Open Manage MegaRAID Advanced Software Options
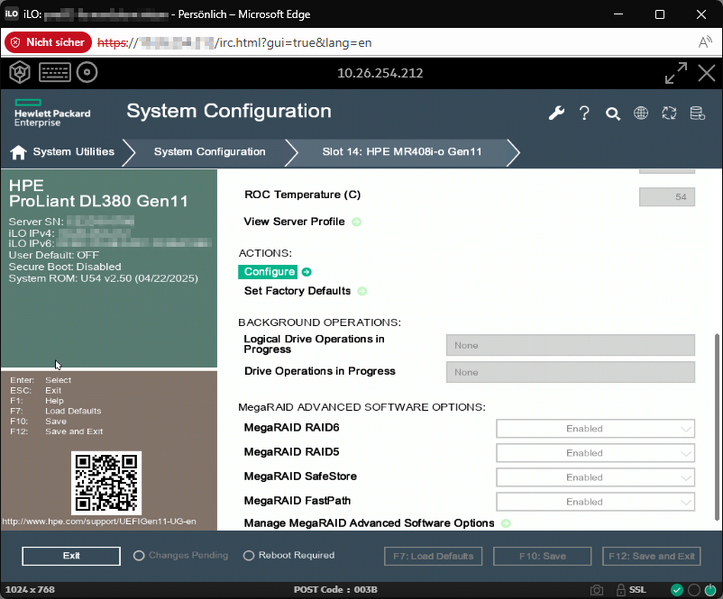The image size is (723, 599). tap(369, 523)
